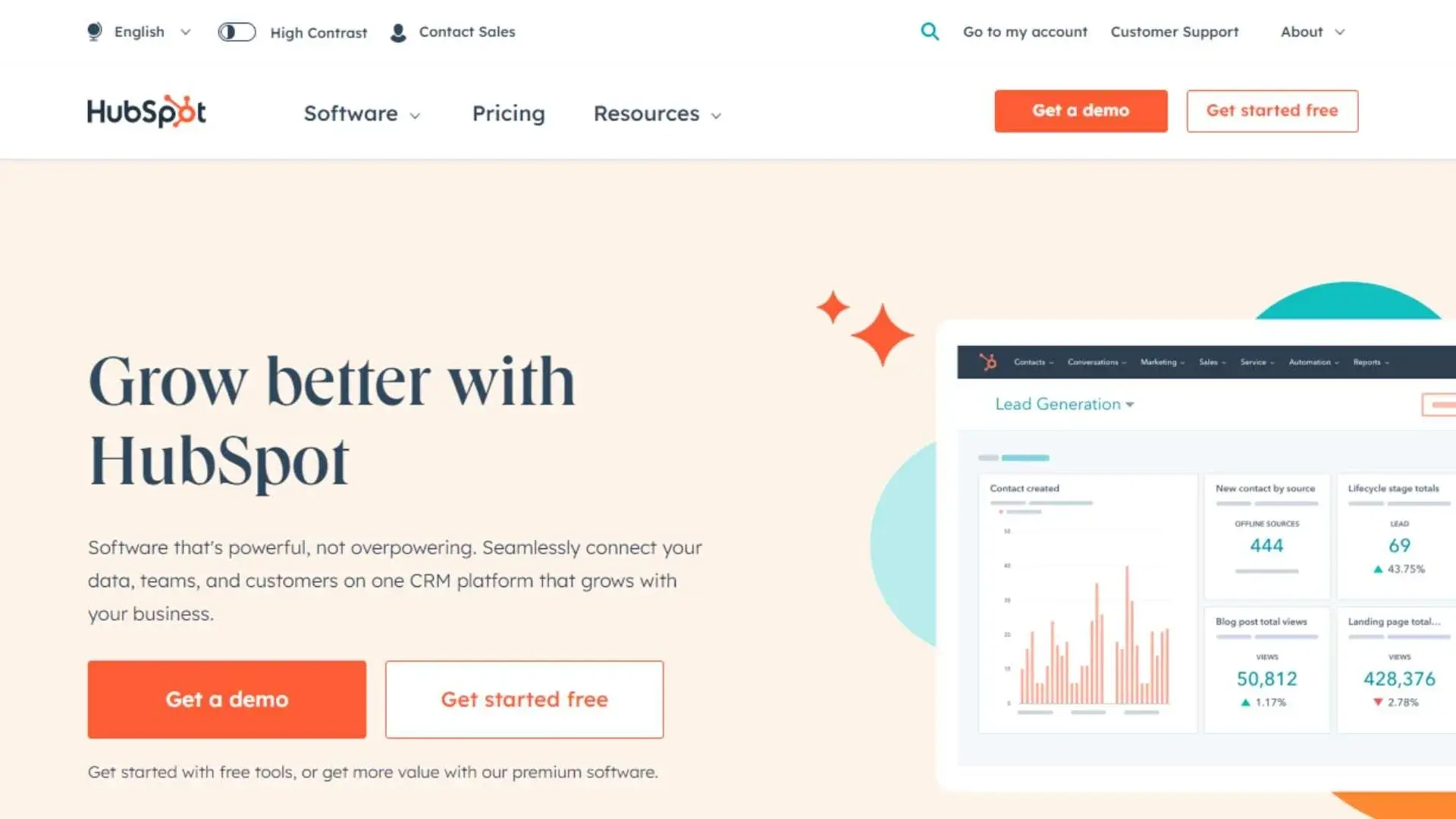Click the English language globe icon
The image size is (1456, 819).
[95, 31]
